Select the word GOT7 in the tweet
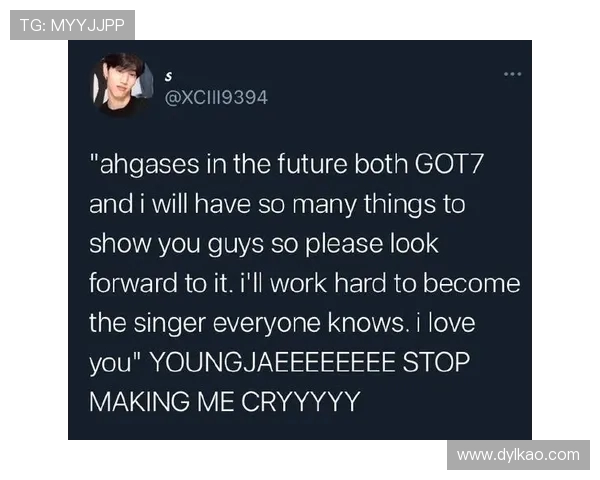The image size is (600, 480). pyautogui.click(x=450, y=164)
